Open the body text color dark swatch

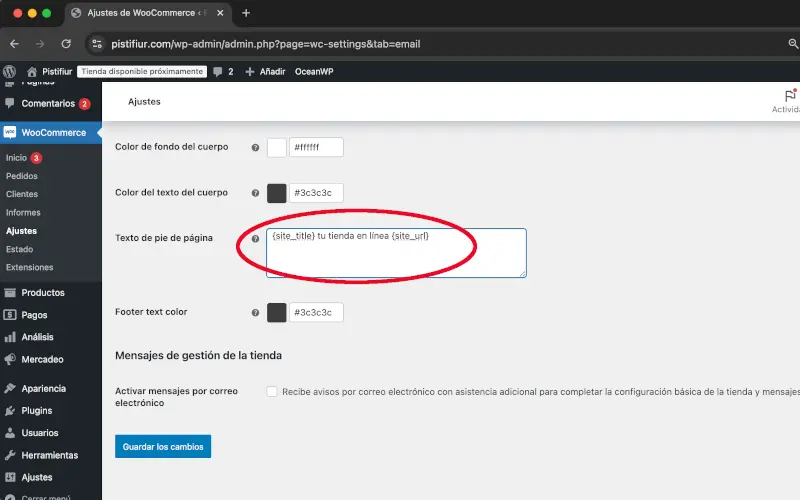[x=277, y=193]
